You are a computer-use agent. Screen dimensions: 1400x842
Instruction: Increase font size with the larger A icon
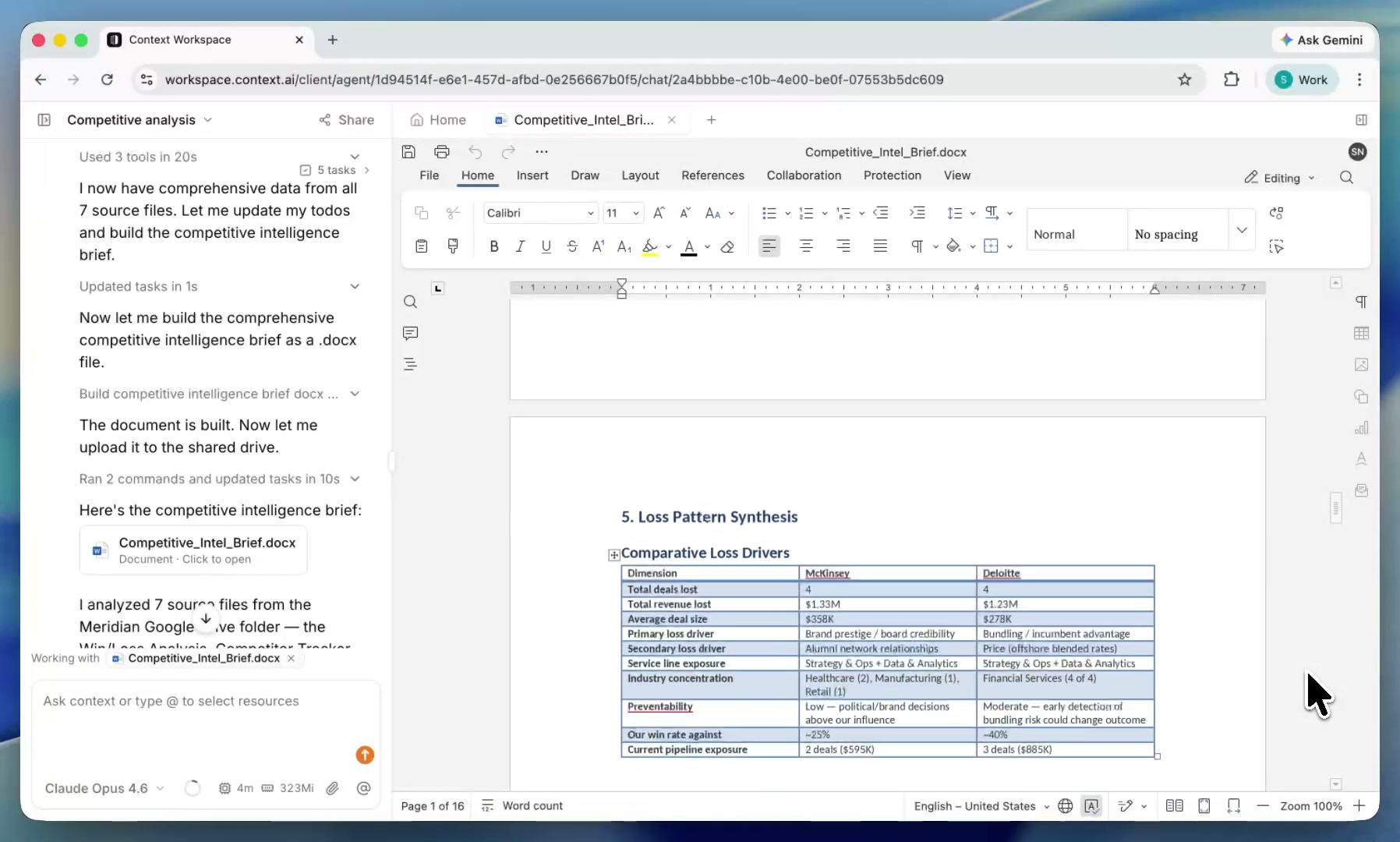pyautogui.click(x=659, y=213)
